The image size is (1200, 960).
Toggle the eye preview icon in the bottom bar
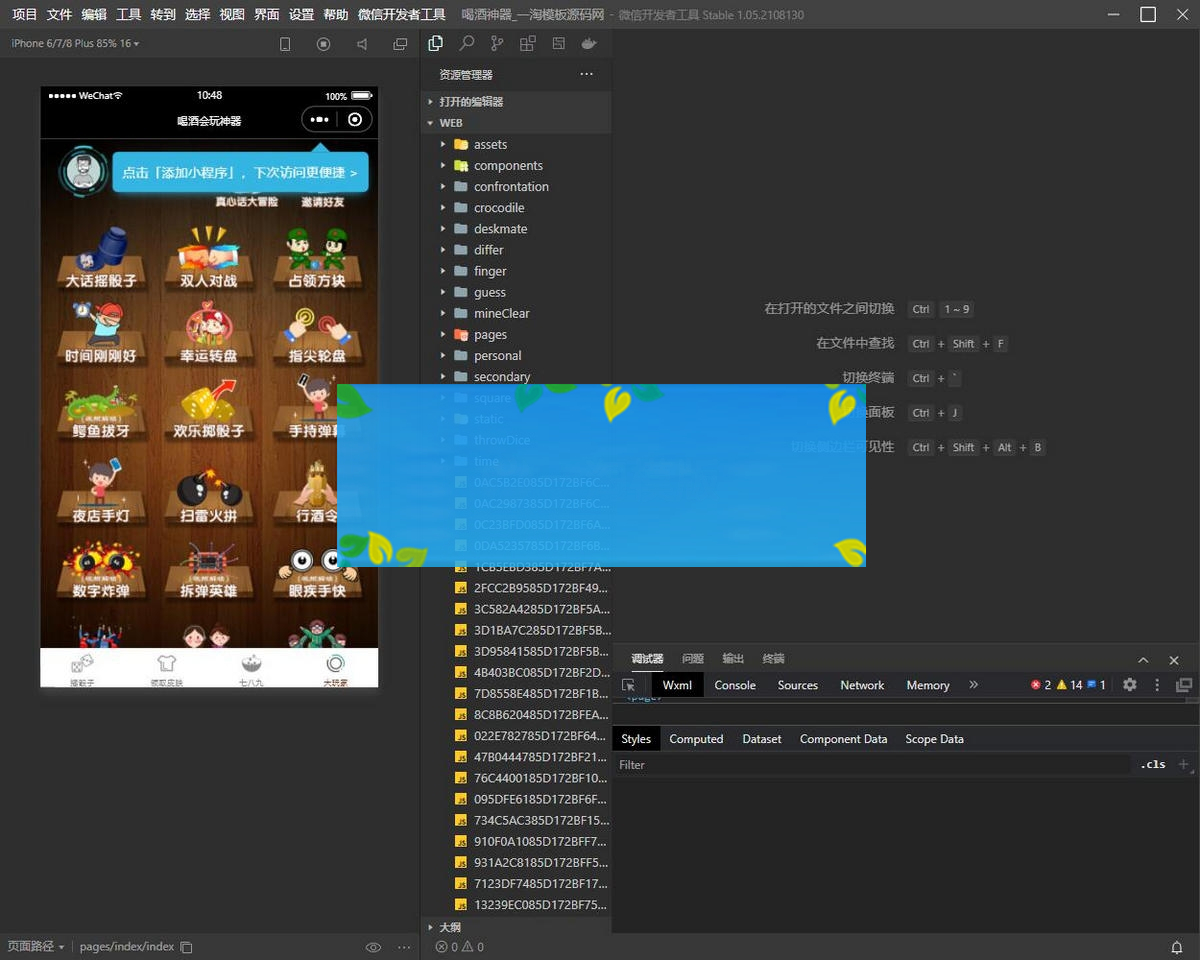(373, 947)
